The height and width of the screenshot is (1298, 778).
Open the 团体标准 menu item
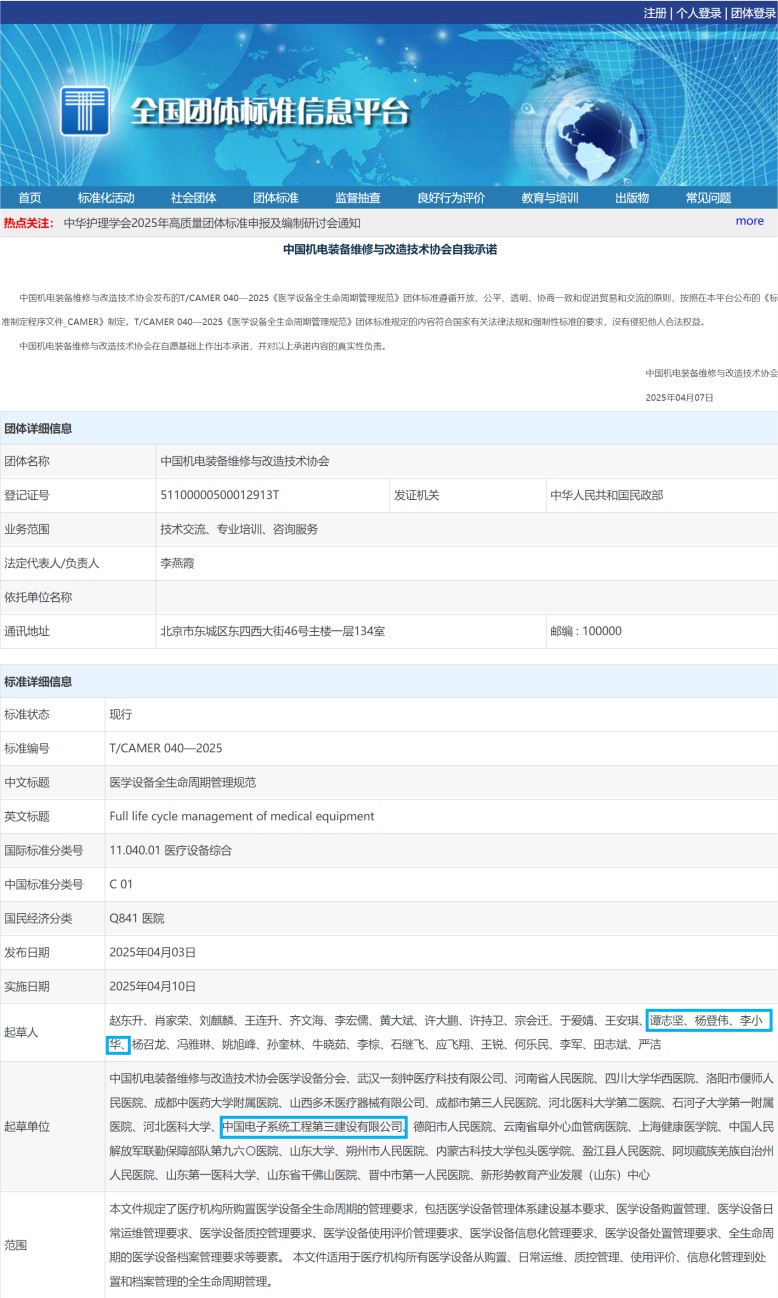[x=275, y=198]
